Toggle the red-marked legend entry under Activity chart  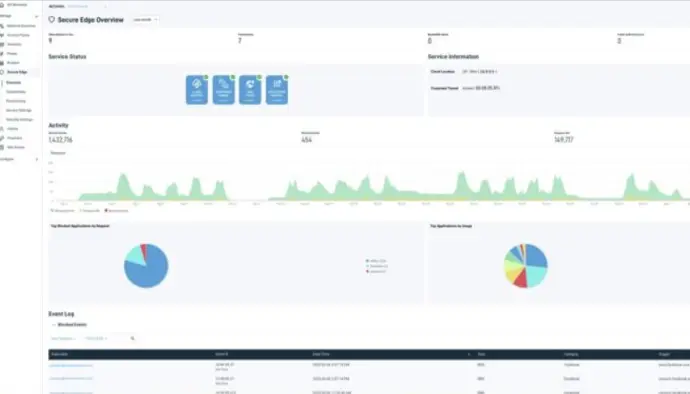[x=116, y=210]
